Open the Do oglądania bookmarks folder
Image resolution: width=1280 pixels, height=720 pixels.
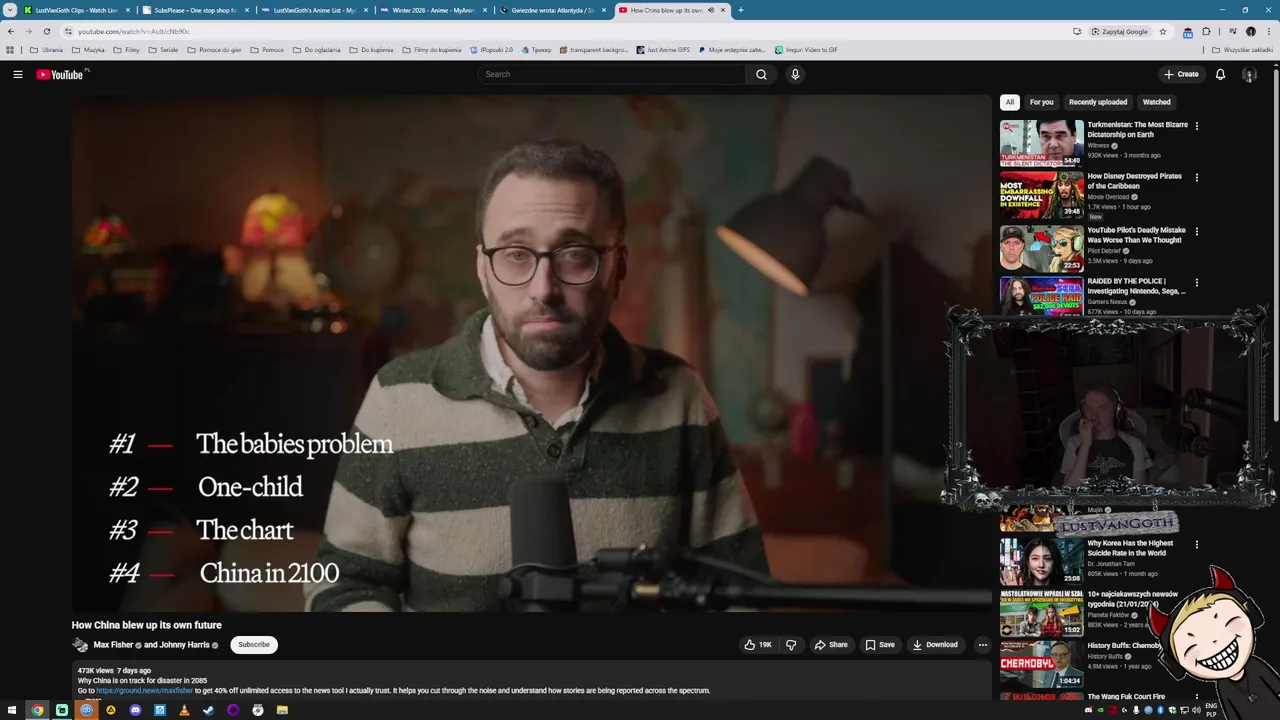(317, 50)
